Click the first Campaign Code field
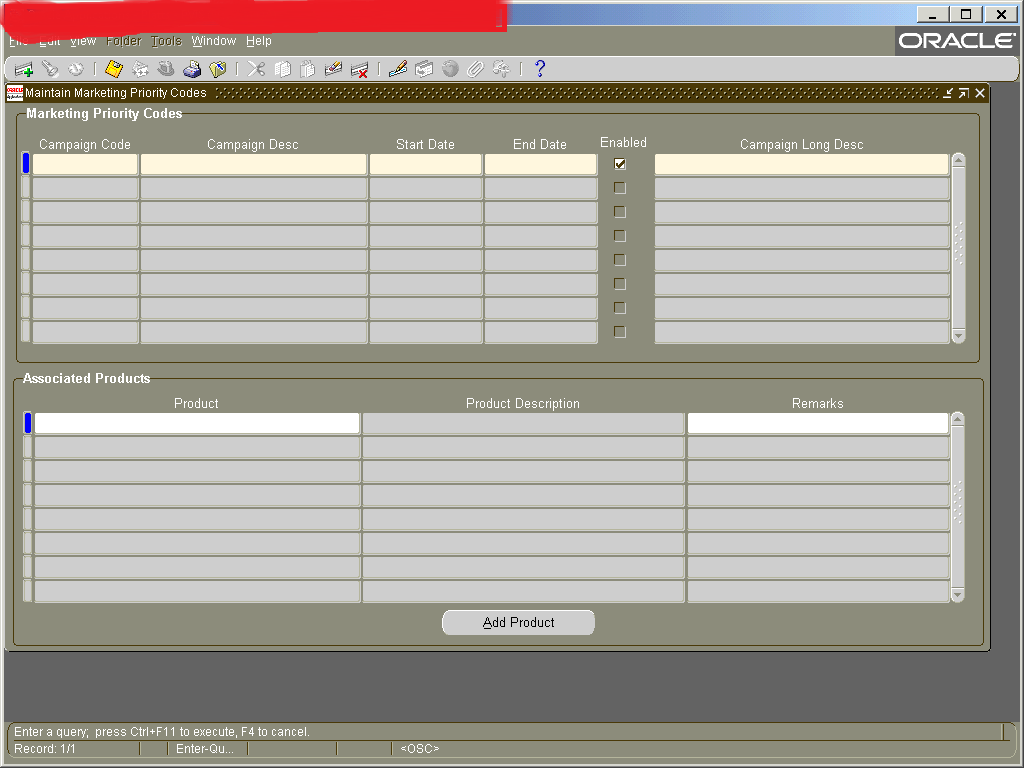 point(85,164)
